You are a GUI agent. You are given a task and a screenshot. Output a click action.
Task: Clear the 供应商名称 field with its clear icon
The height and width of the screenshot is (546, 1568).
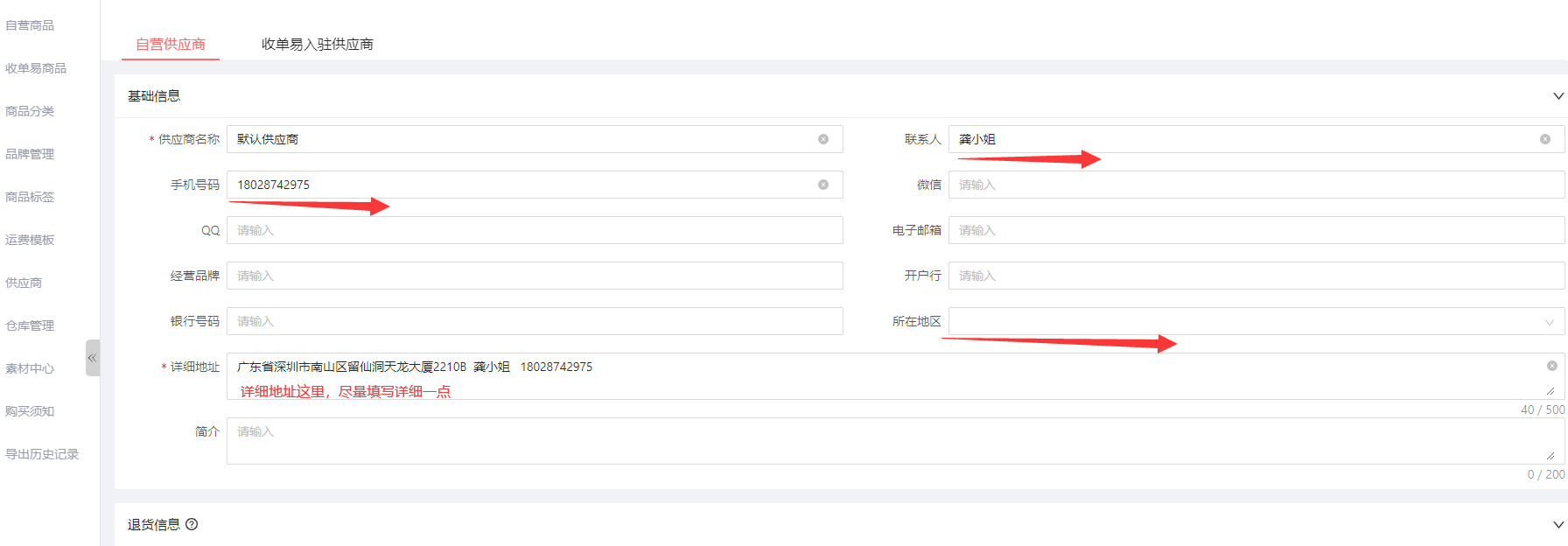click(822, 139)
